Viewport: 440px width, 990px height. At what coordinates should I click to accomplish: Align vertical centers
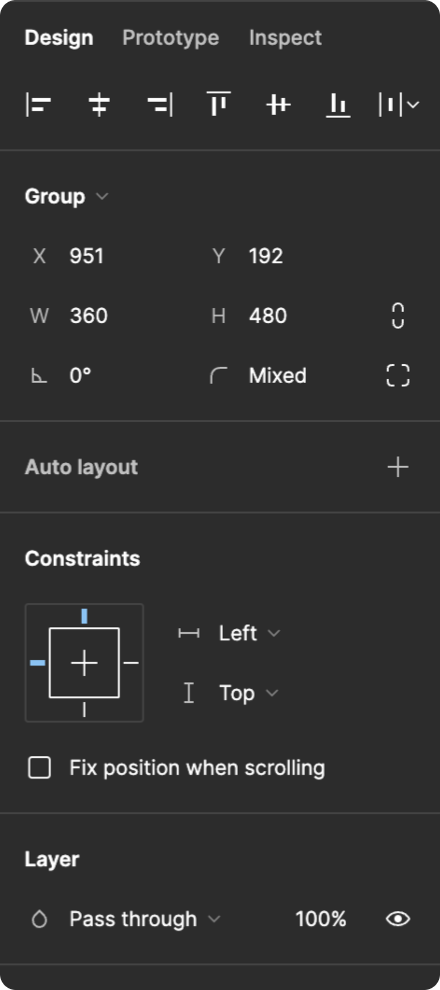pyautogui.click(x=278, y=105)
